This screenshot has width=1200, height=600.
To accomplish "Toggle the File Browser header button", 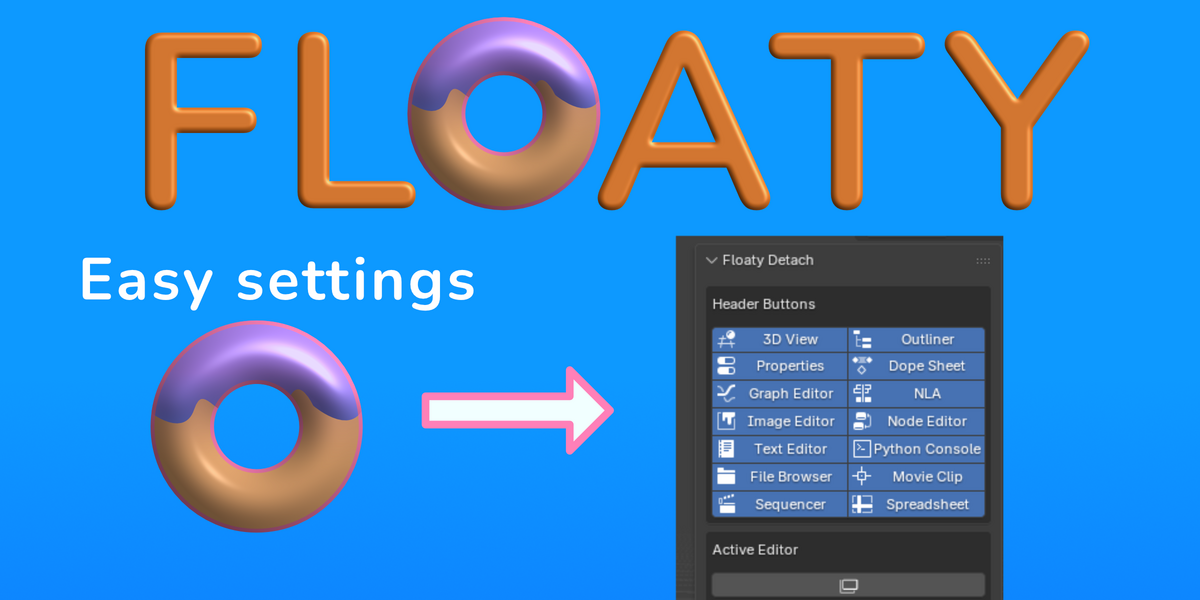I will pyautogui.click(x=780, y=477).
